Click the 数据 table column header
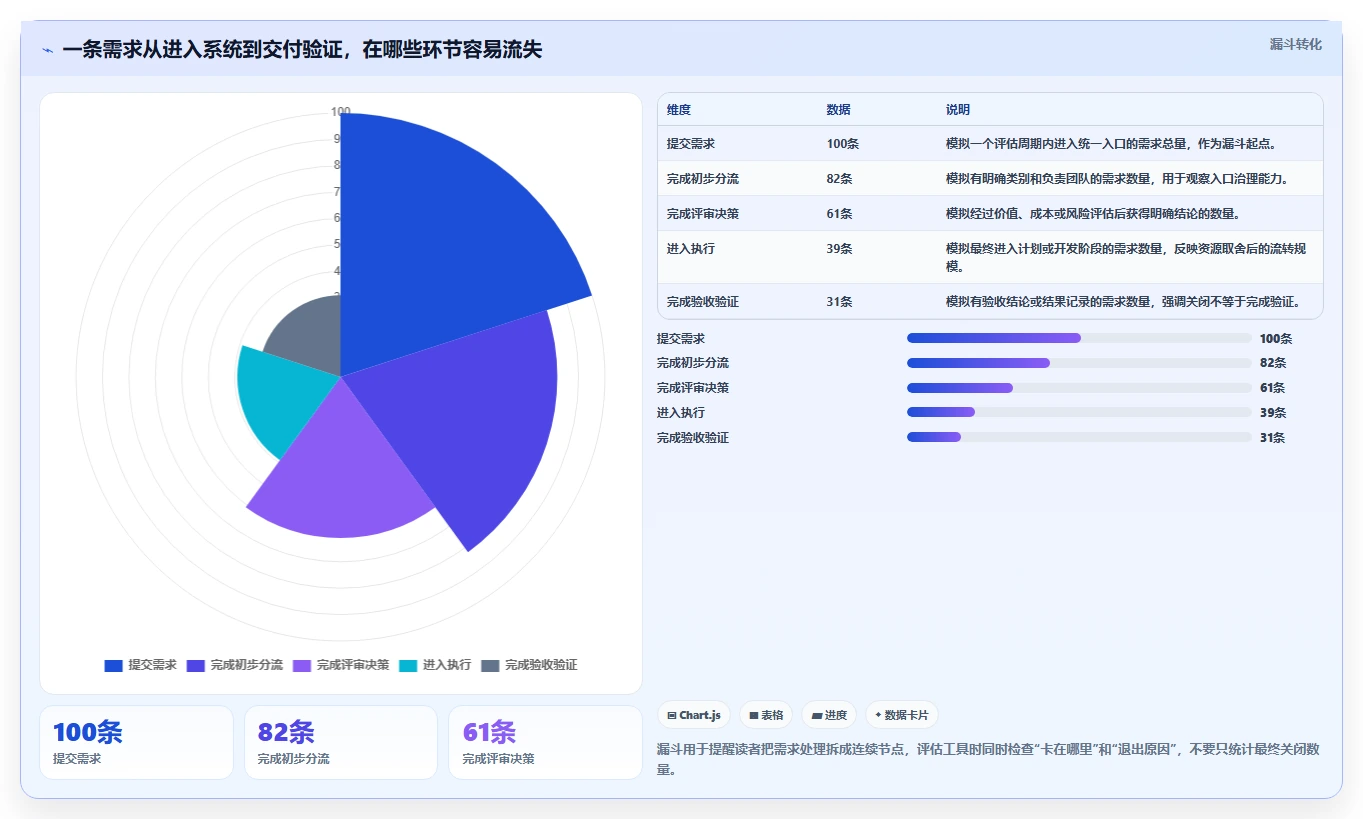Screen dimensions: 1363x819 tap(839, 110)
